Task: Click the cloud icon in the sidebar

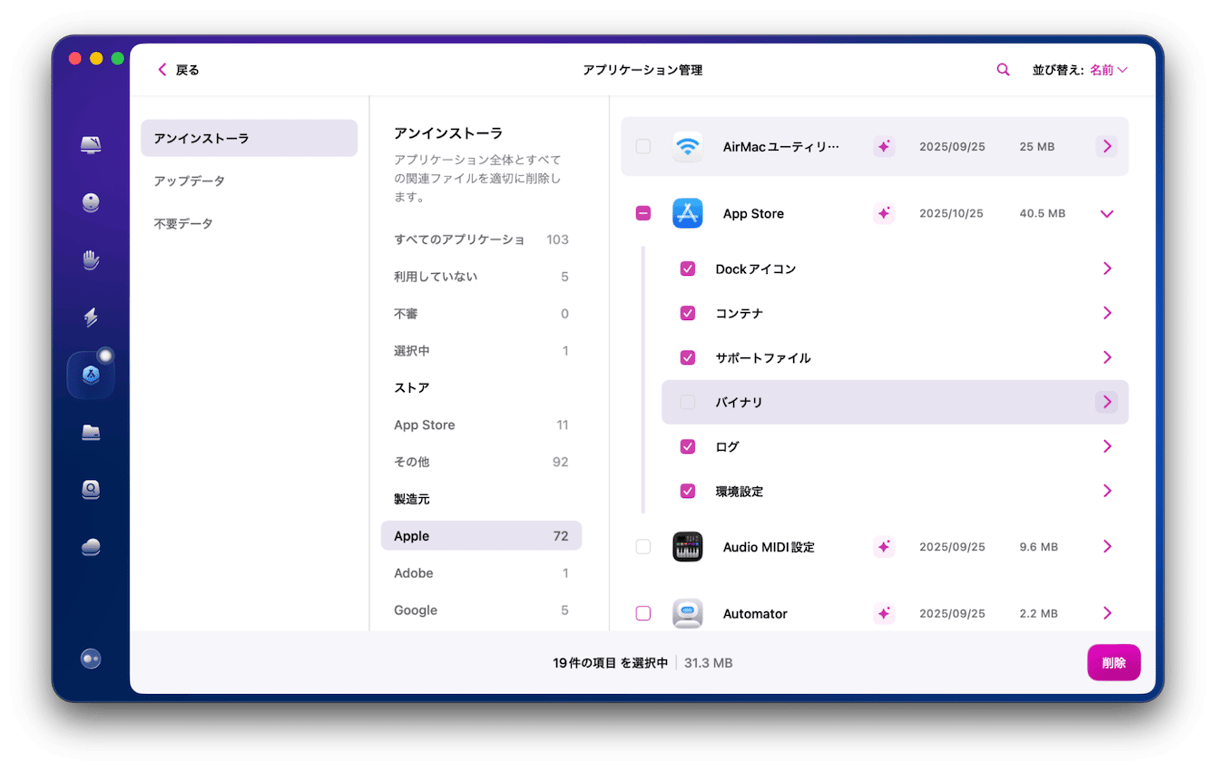Action: coord(90,546)
